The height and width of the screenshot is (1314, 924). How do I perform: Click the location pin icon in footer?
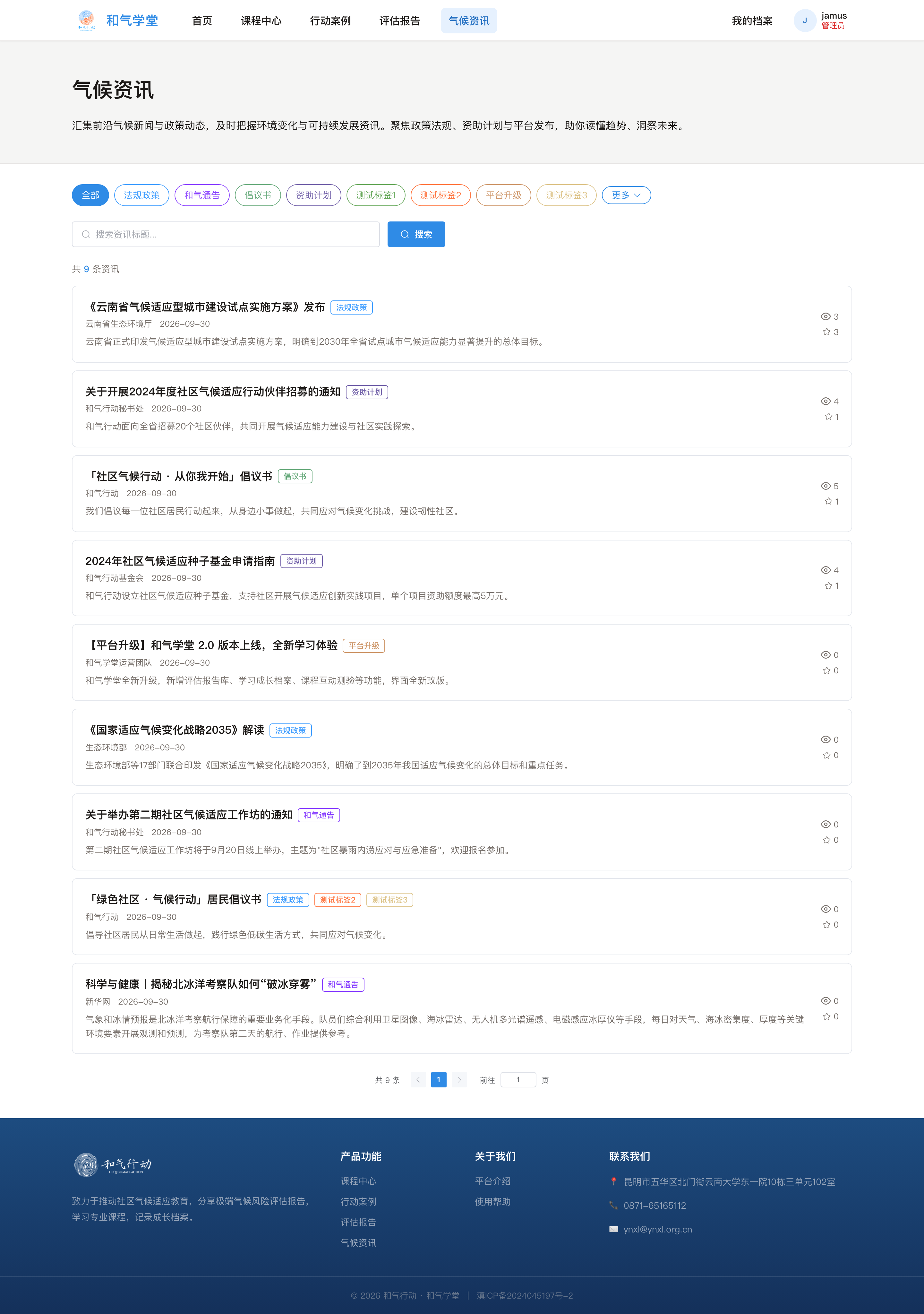pyautogui.click(x=613, y=1181)
